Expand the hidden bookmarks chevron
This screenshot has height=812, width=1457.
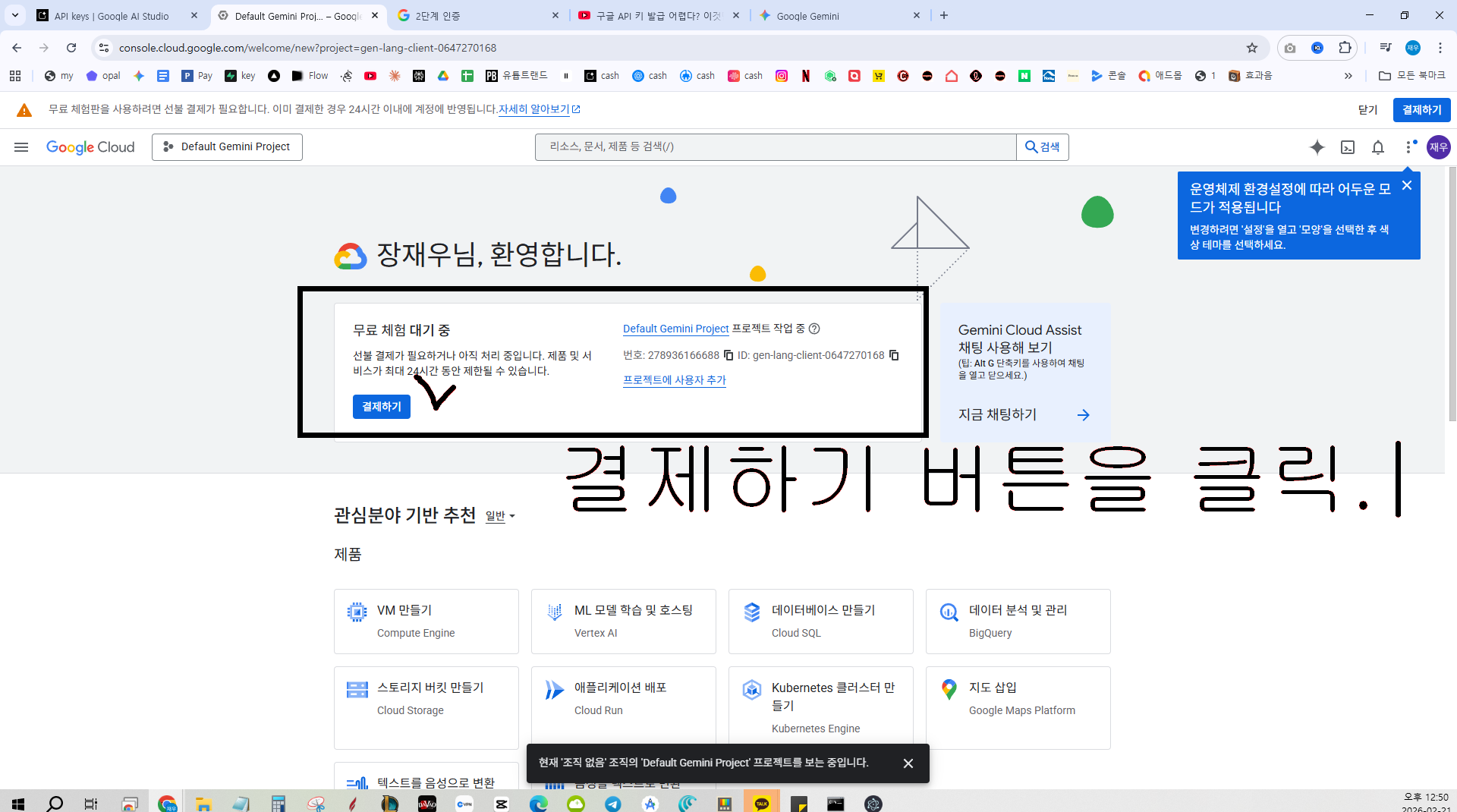pos(1348,76)
